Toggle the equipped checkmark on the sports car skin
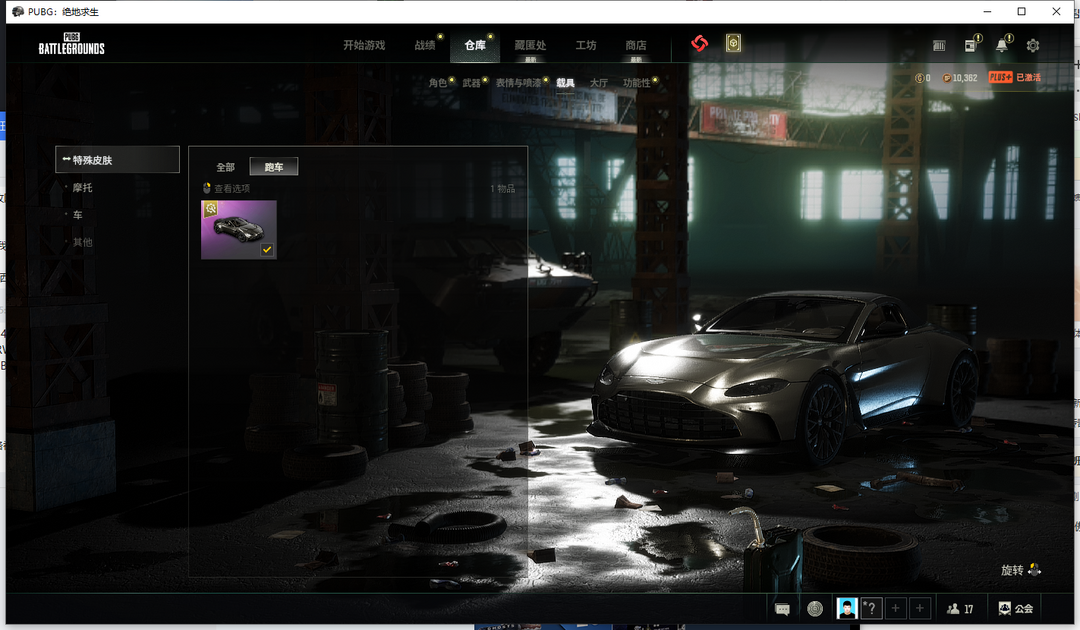Viewport: 1080px width, 630px height. 267,250
